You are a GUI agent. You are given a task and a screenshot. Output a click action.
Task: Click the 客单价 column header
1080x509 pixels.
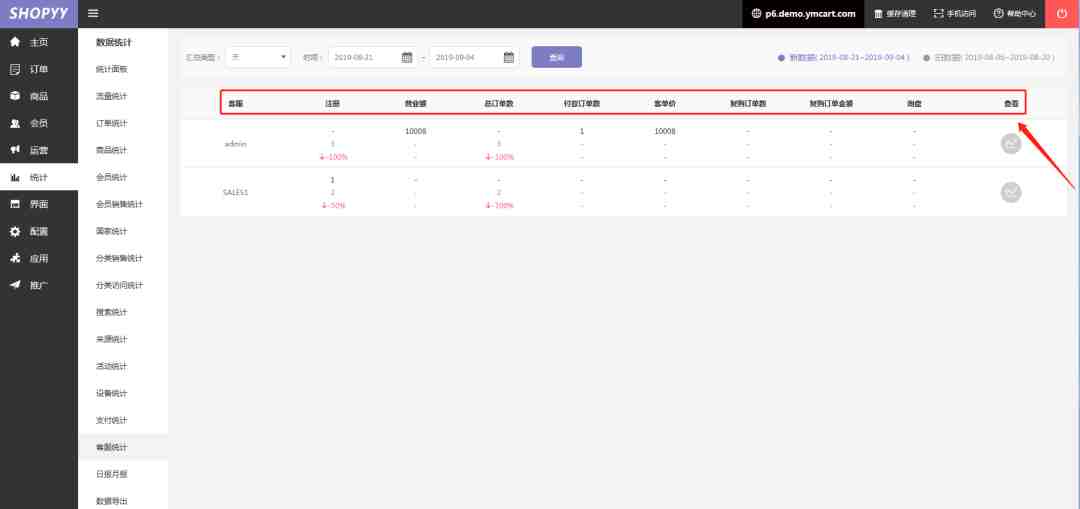tap(665, 104)
